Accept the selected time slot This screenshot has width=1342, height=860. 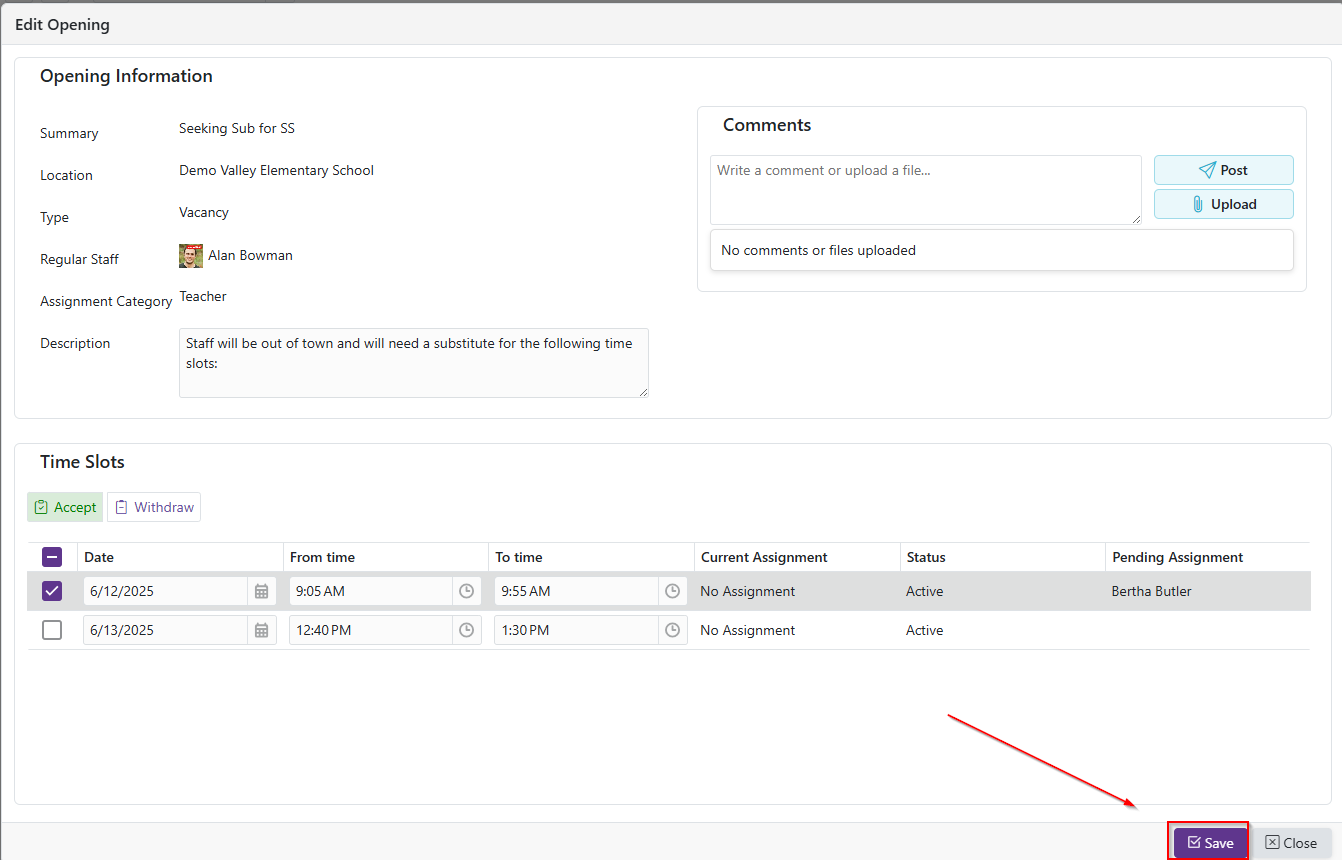click(x=65, y=507)
